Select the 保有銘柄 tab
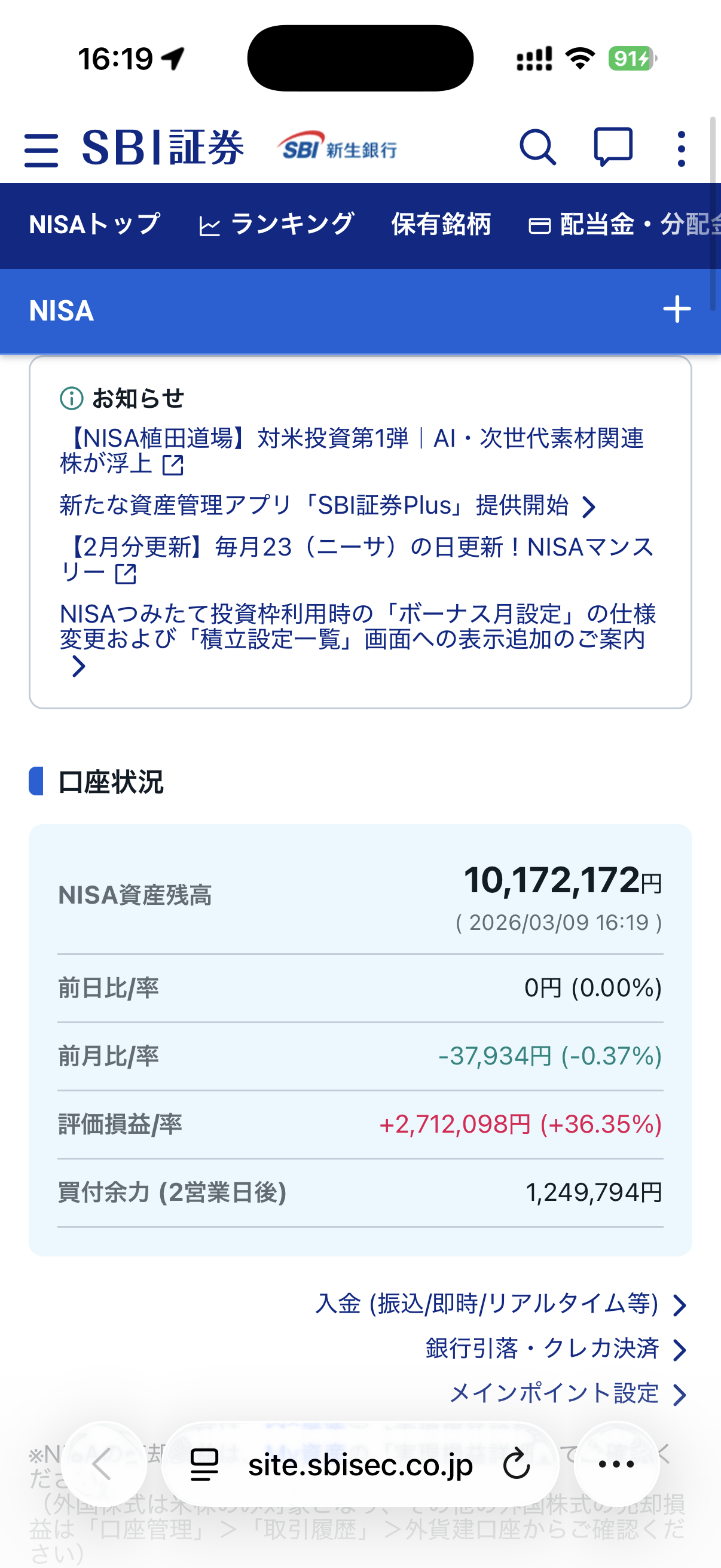Viewport: 721px width, 1568px height. tap(441, 225)
